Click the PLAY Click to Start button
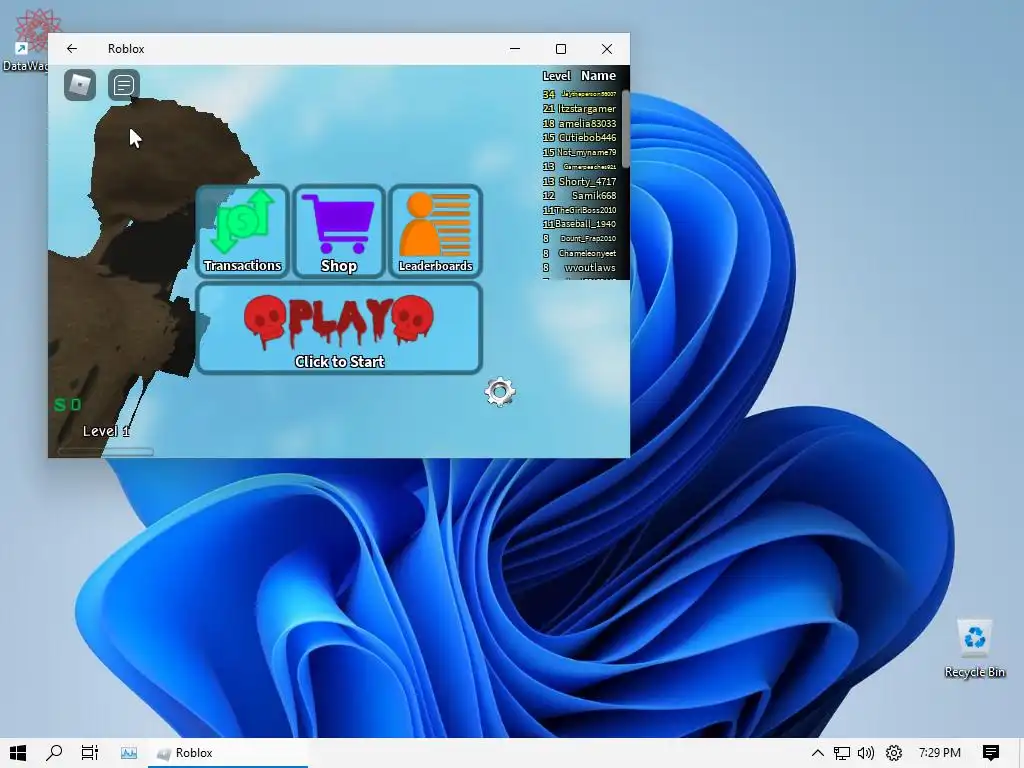1024x768 pixels. (x=339, y=328)
